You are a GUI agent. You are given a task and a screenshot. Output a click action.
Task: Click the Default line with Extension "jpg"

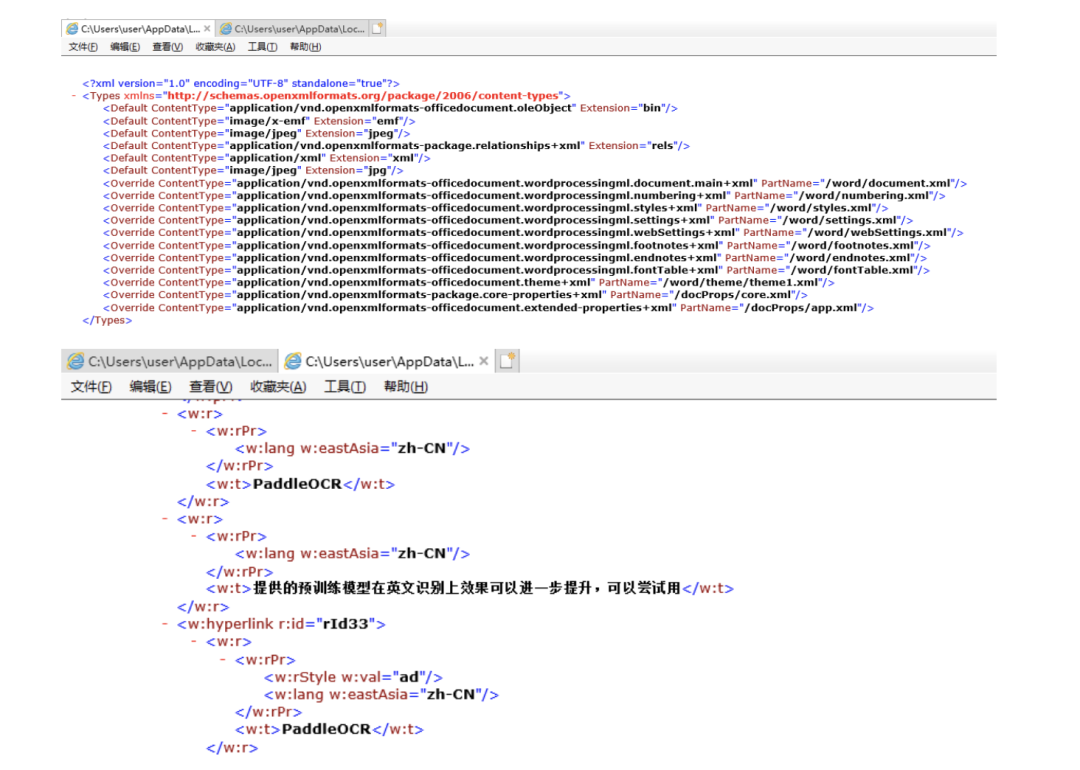253,171
